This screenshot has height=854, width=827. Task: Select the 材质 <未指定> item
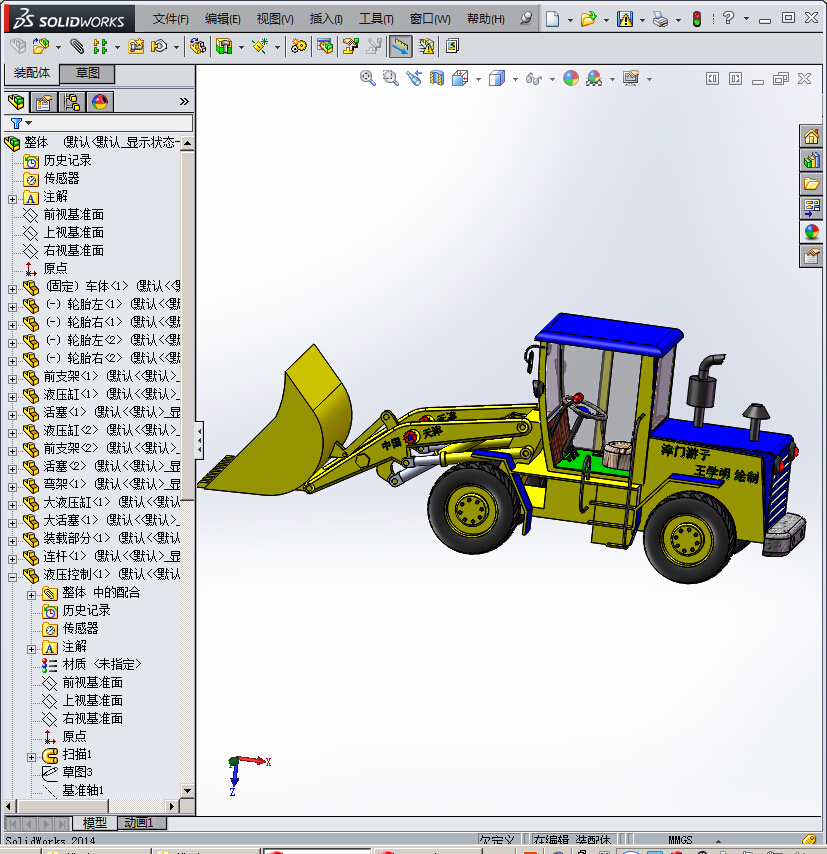pyautogui.click(x=102, y=664)
